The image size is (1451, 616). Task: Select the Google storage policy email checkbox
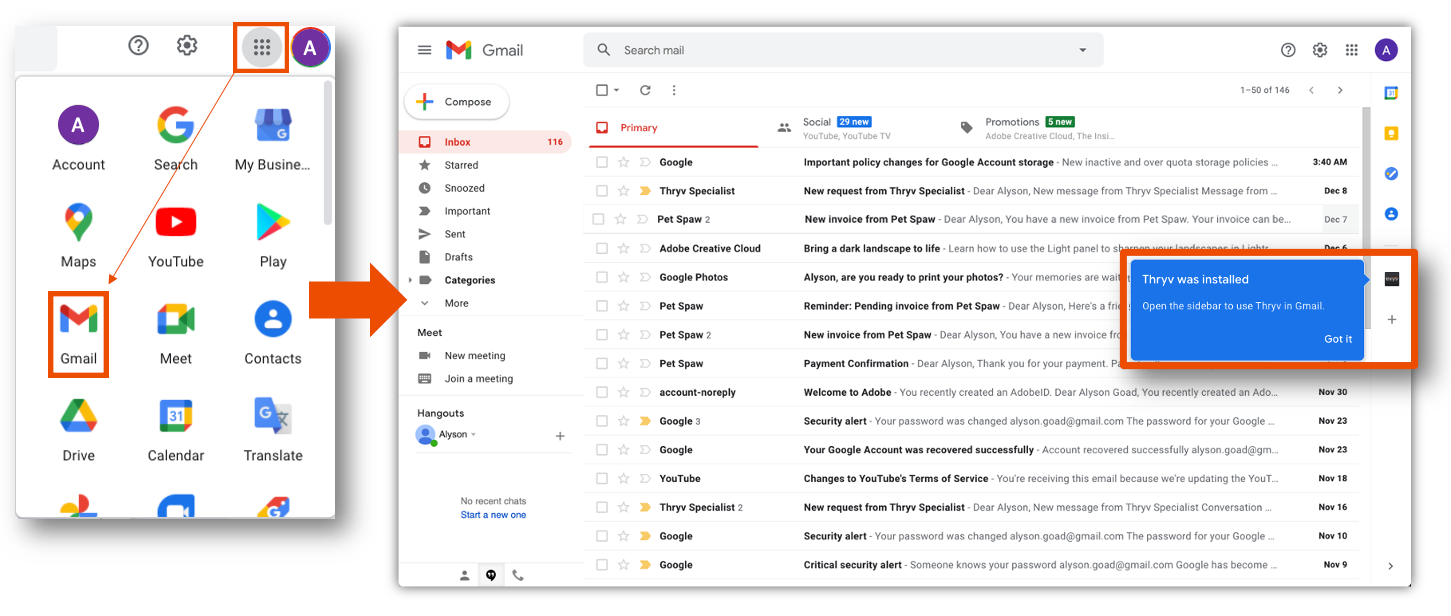pyautogui.click(x=601, y=162)
